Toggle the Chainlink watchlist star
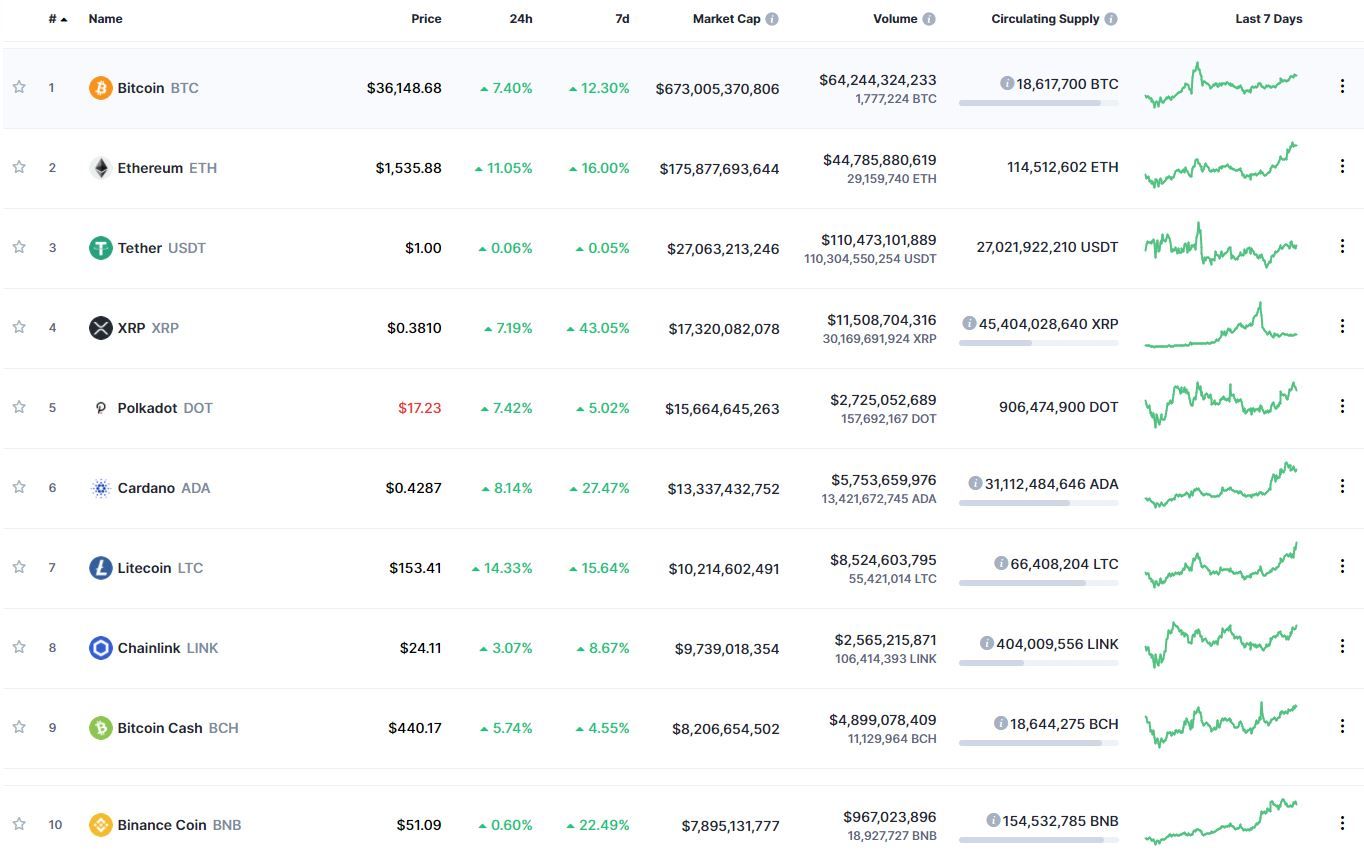This screenshot has width=1364, height=863. pos(19,647)
